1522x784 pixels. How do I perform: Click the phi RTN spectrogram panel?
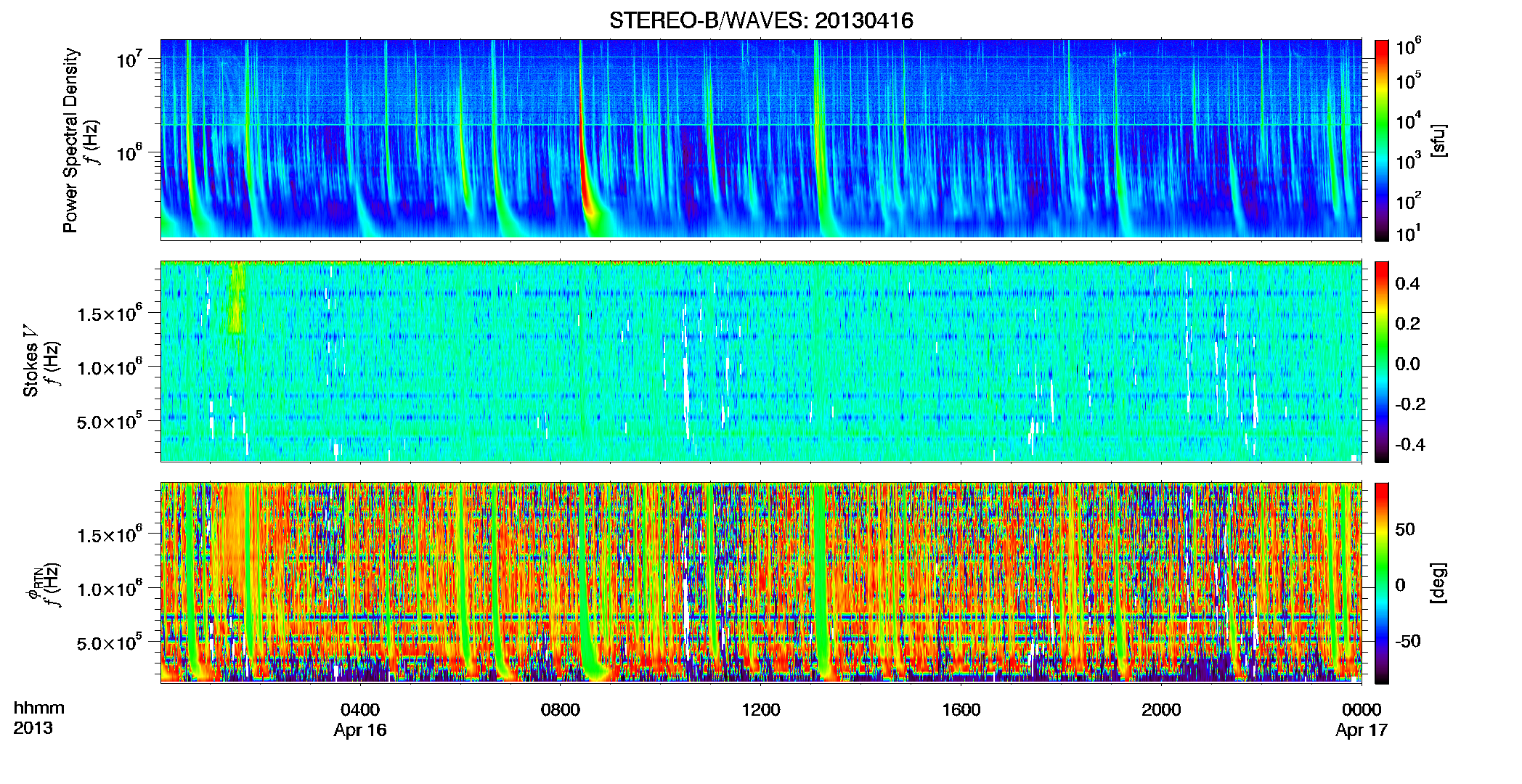761,583
